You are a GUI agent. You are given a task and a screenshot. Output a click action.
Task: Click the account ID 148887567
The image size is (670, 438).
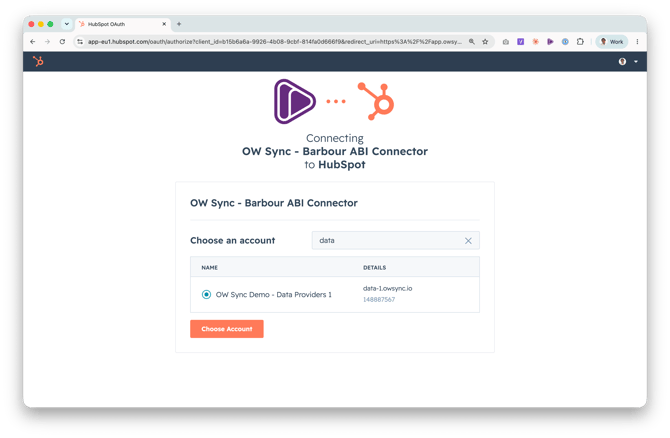pos(379,300)
